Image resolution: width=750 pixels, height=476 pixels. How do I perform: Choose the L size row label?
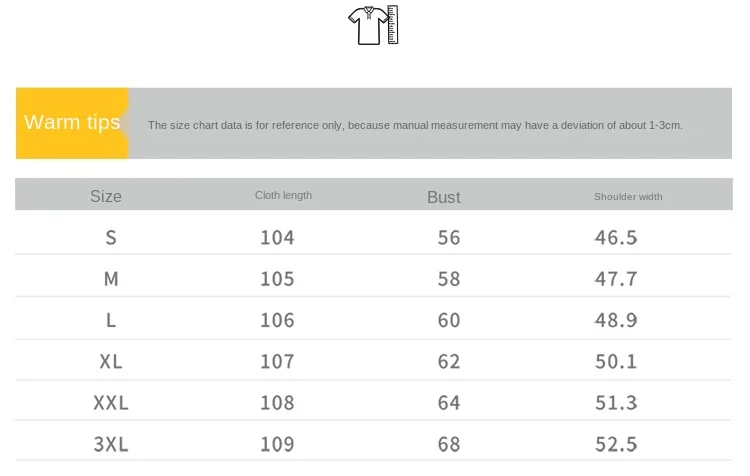(111, 320)
